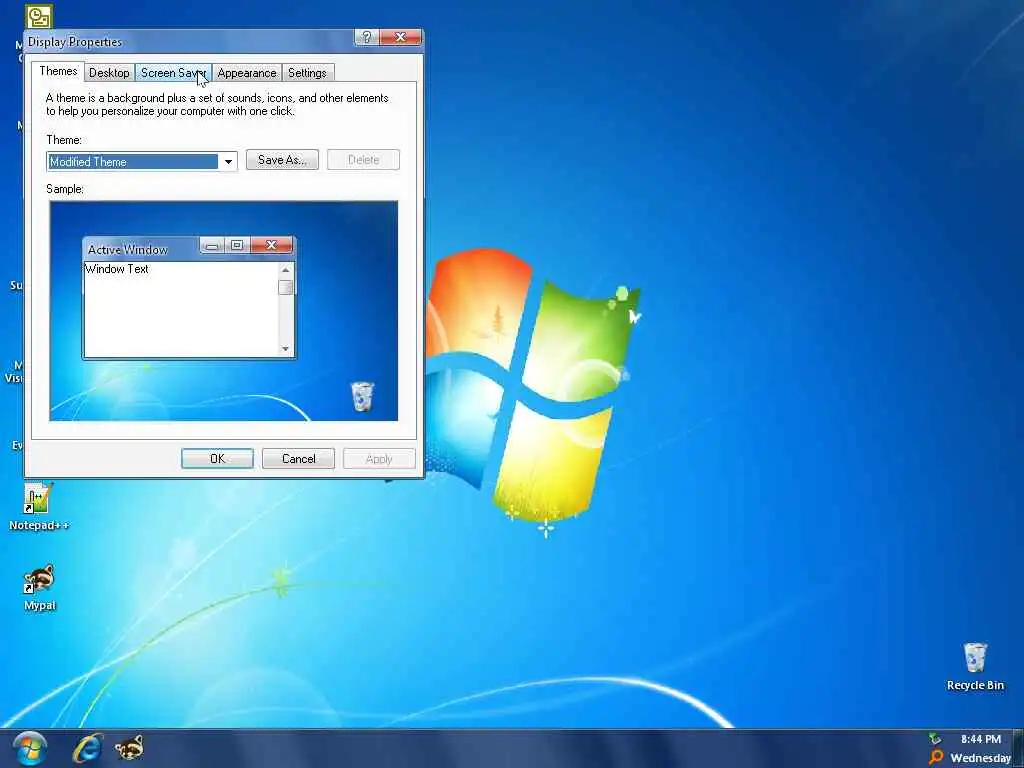Click the sample window minimize button
Screen dimensions: 1024x768
[x=212, y=245]
